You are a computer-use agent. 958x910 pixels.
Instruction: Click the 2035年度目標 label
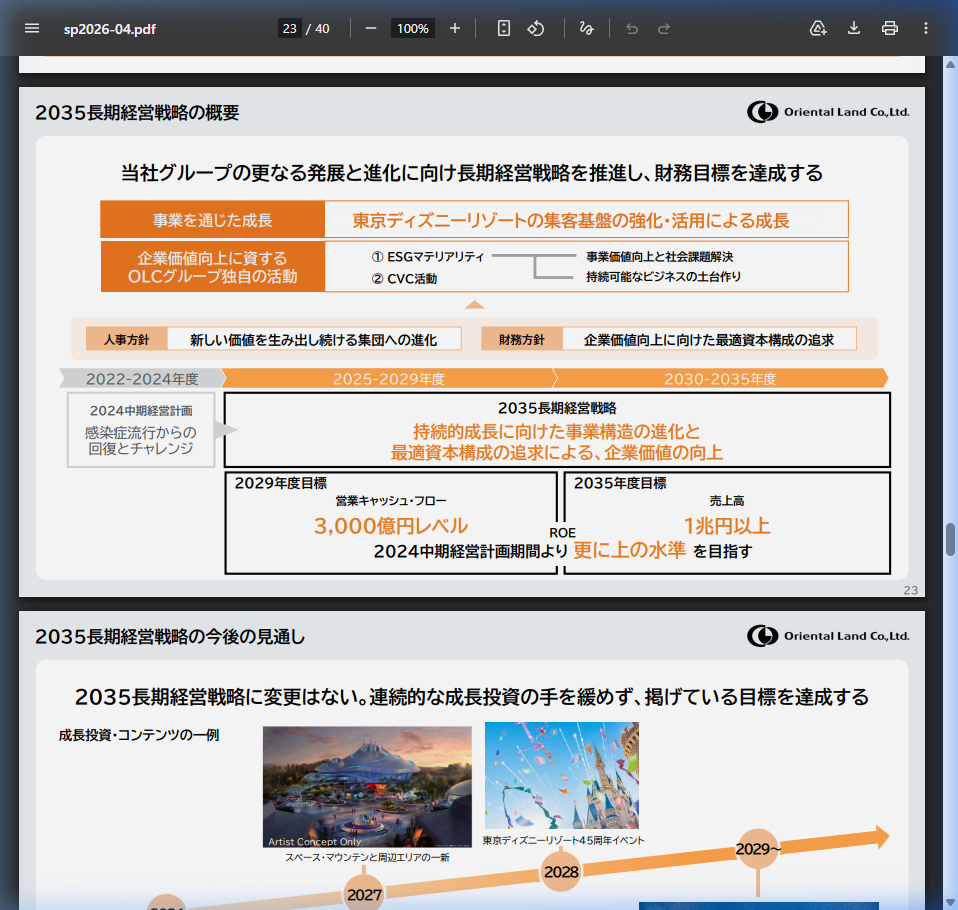(620, 483)
